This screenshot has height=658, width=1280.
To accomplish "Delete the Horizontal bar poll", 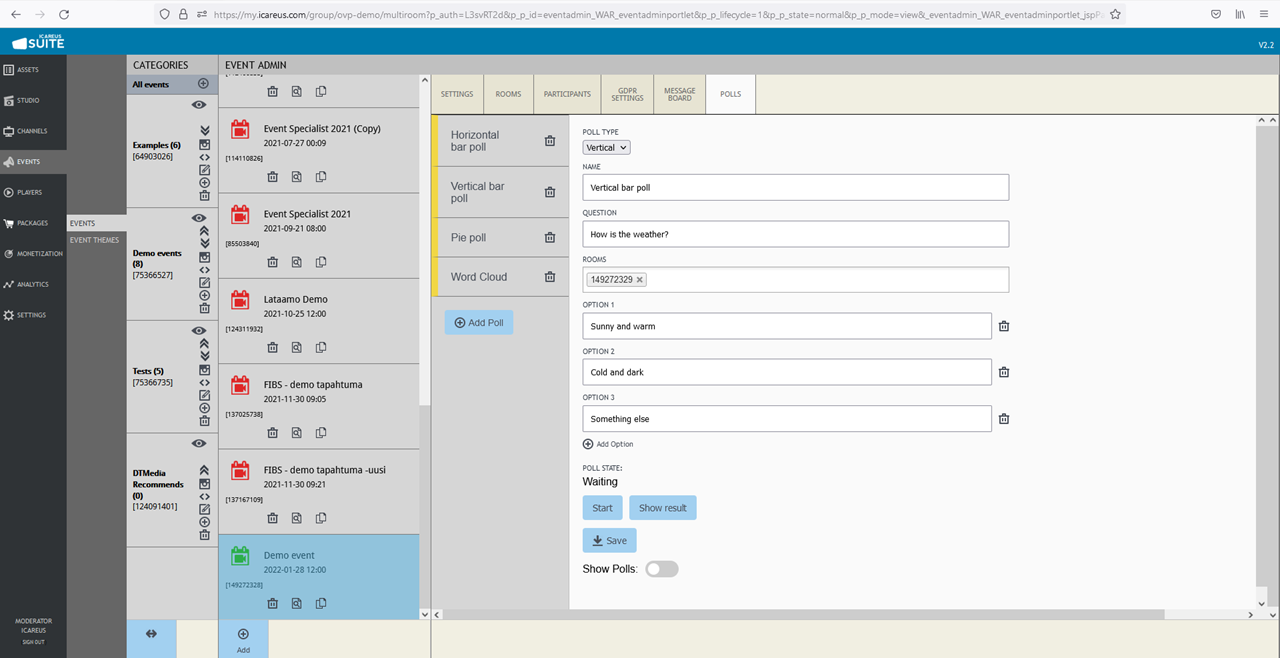I will 549,141.
